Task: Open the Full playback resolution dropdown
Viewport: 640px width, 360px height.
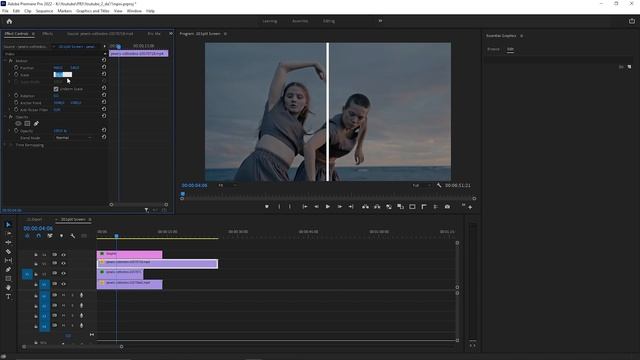Action: tap(421, 185)
